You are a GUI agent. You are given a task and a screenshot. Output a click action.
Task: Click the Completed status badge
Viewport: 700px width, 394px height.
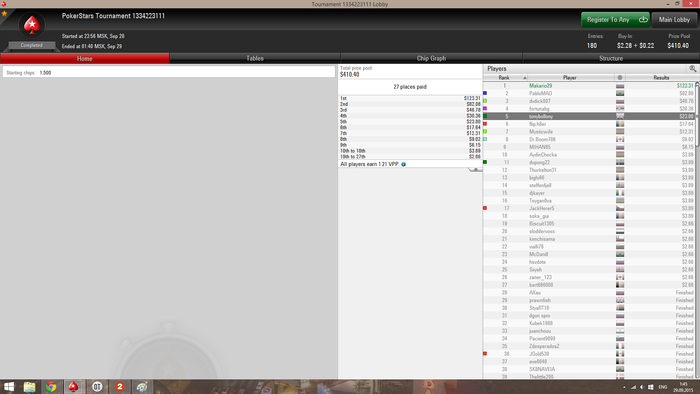coord(32,46)
